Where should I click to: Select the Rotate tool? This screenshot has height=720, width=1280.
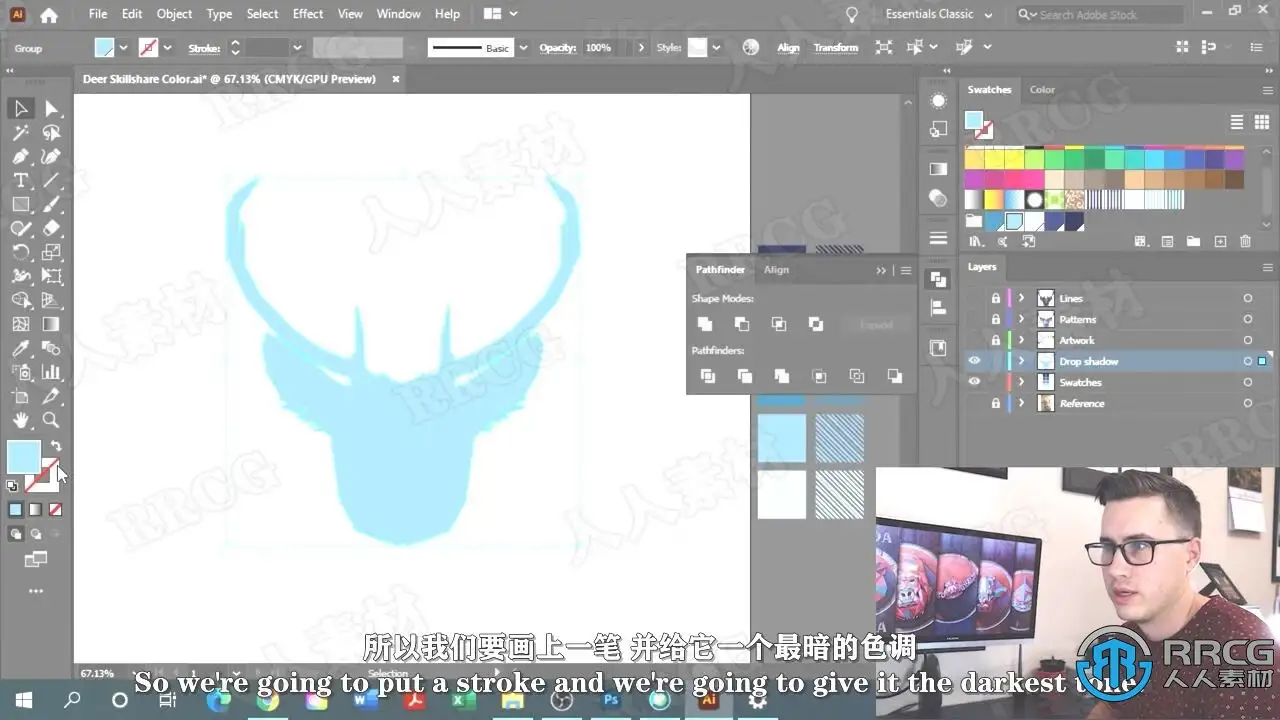tap(21, 252)
